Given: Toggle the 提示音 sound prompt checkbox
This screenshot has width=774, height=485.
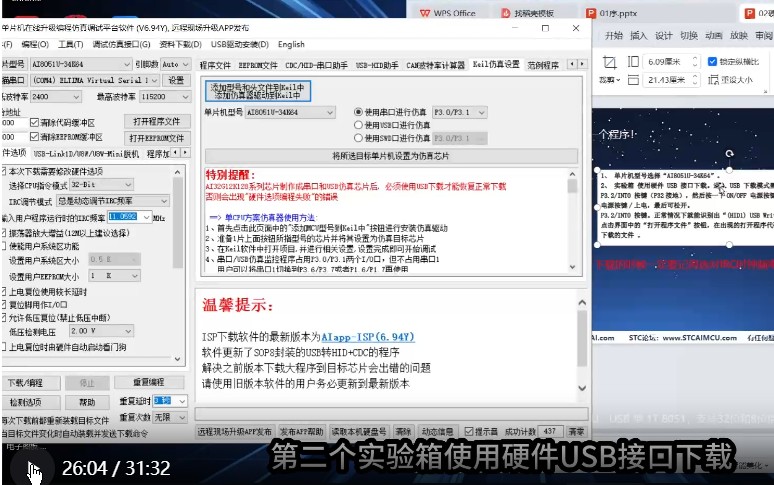Looking at the screenshot, I should 469,431.
